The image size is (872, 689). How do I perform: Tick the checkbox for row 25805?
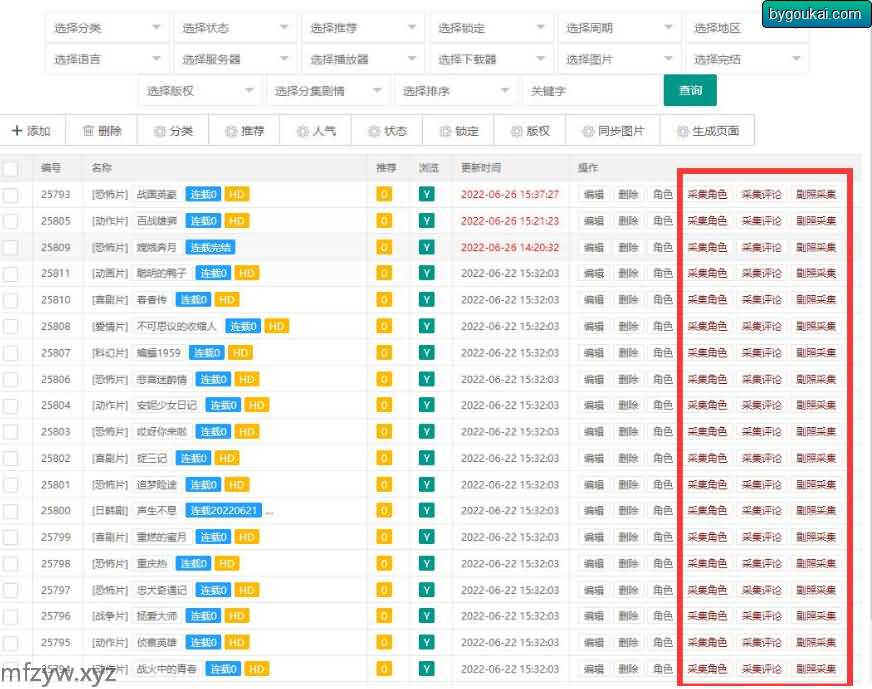11,221
